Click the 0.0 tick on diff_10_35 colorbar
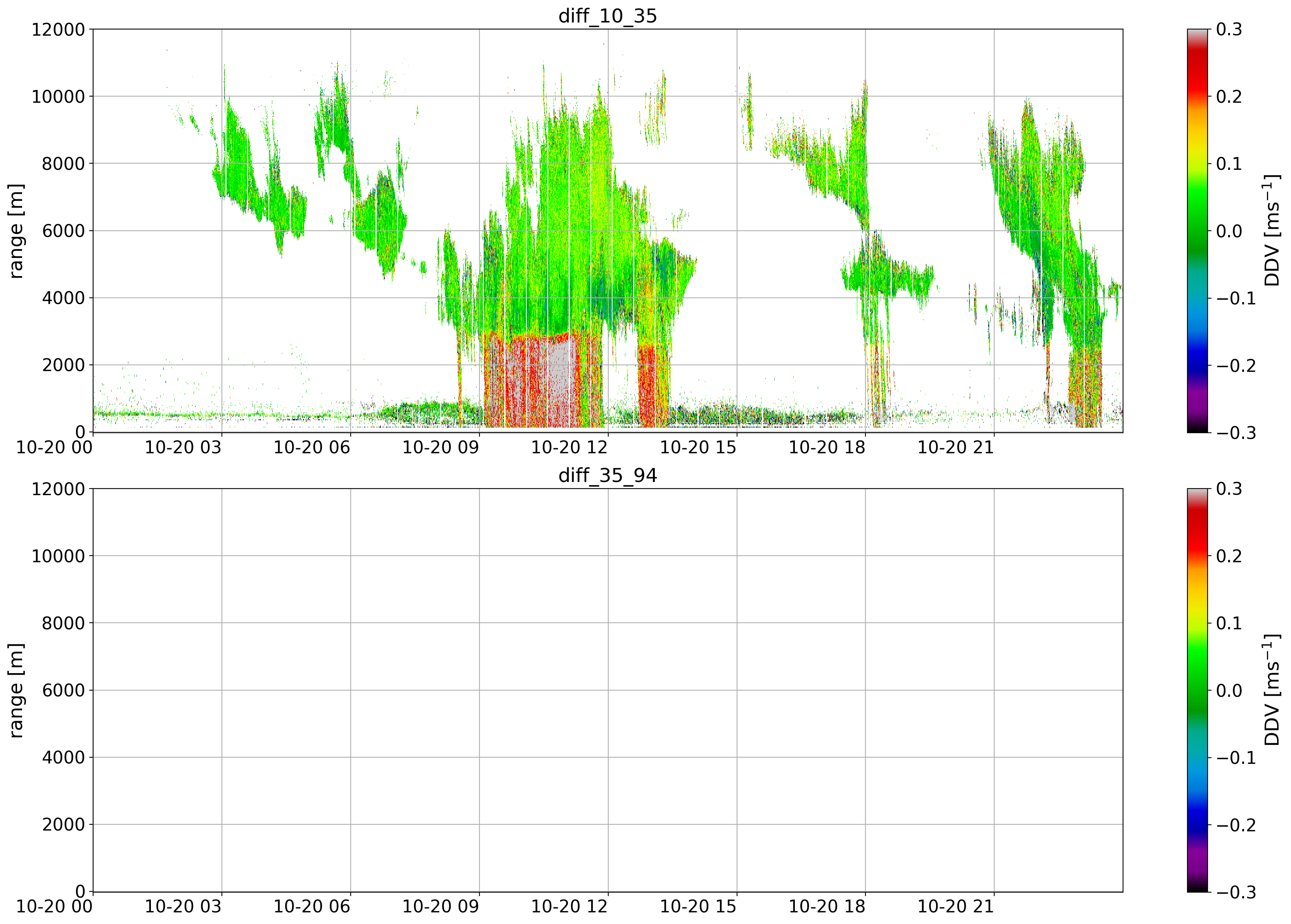 pos(1229,231)
